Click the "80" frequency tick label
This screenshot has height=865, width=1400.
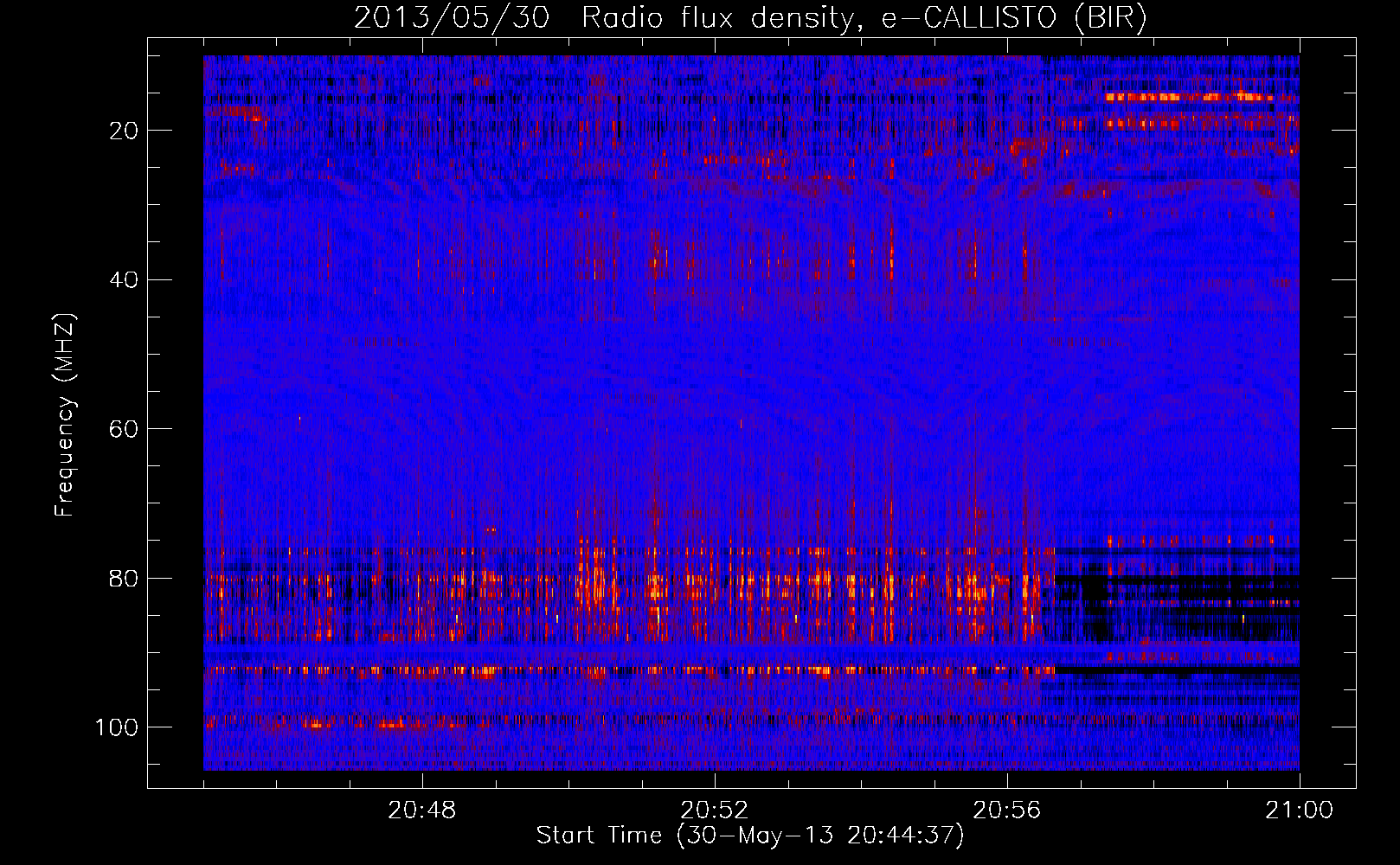click(125, 579)
